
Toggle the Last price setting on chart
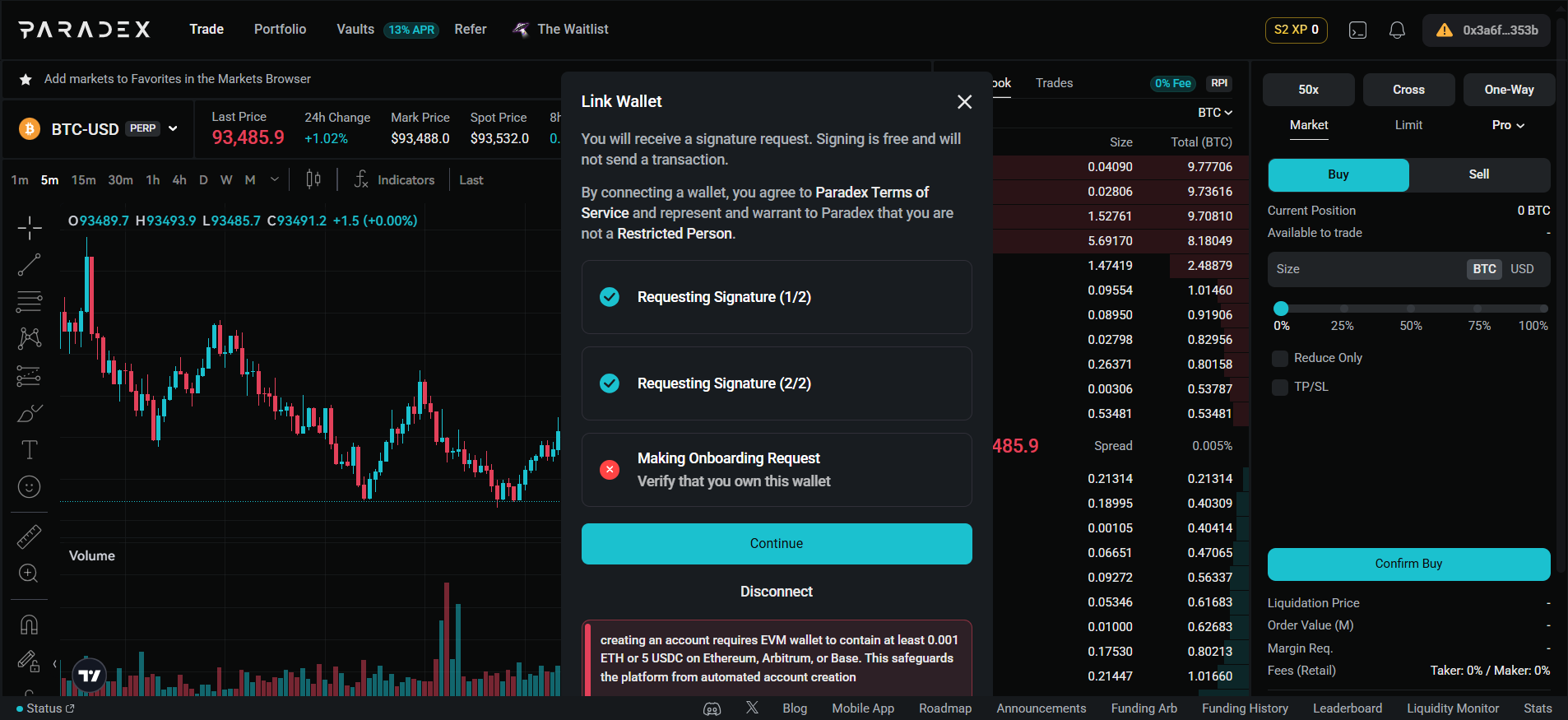click(471, 180)
